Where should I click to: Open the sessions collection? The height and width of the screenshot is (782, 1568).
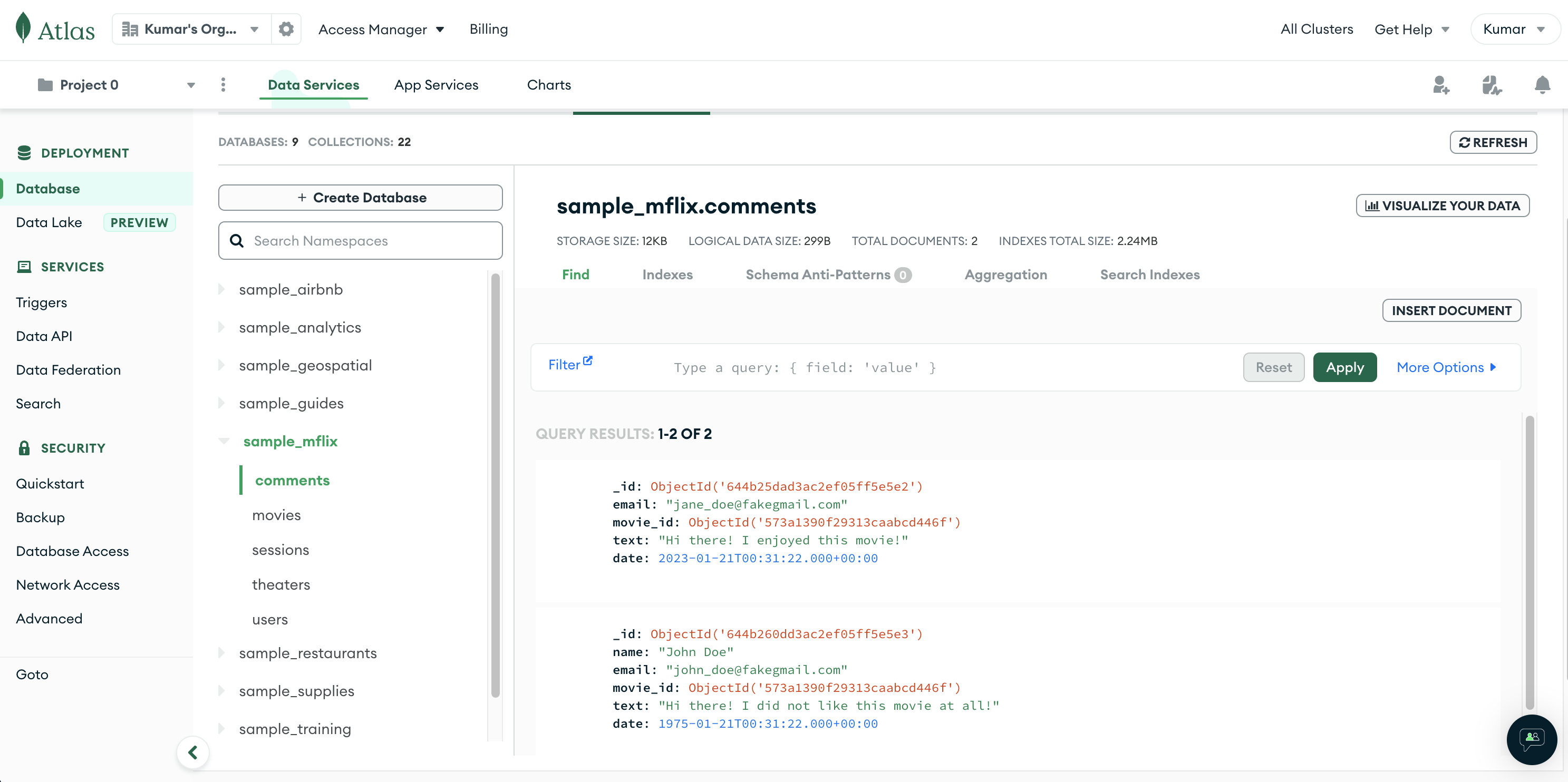point(280,550)
